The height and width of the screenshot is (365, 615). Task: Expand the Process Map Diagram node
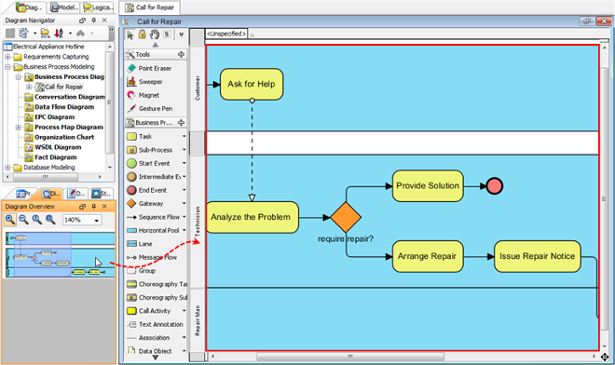[x=18, y=127]
